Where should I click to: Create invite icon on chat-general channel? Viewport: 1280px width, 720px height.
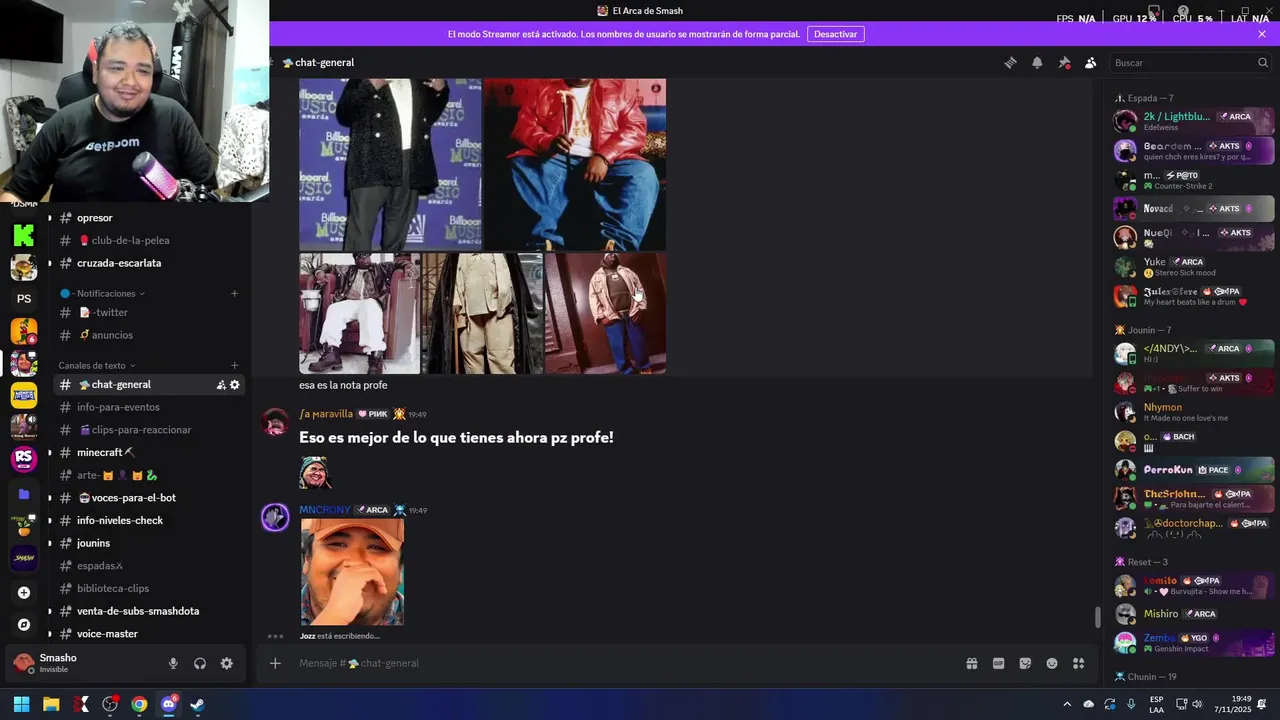tap(221, 385)
